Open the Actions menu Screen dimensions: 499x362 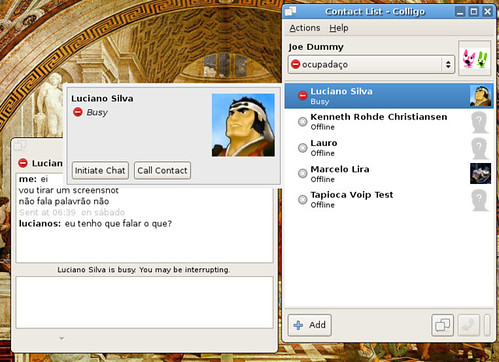pyautogui.click(x=304, y=28)
